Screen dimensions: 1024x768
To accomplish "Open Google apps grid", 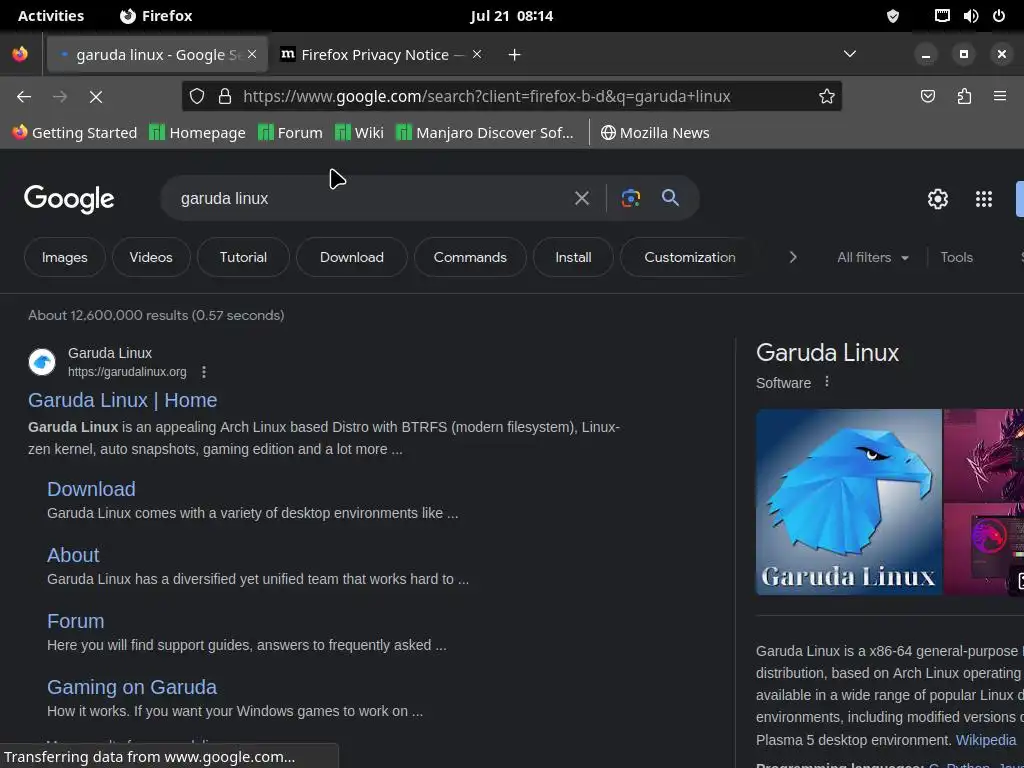I will coord(984,199).
